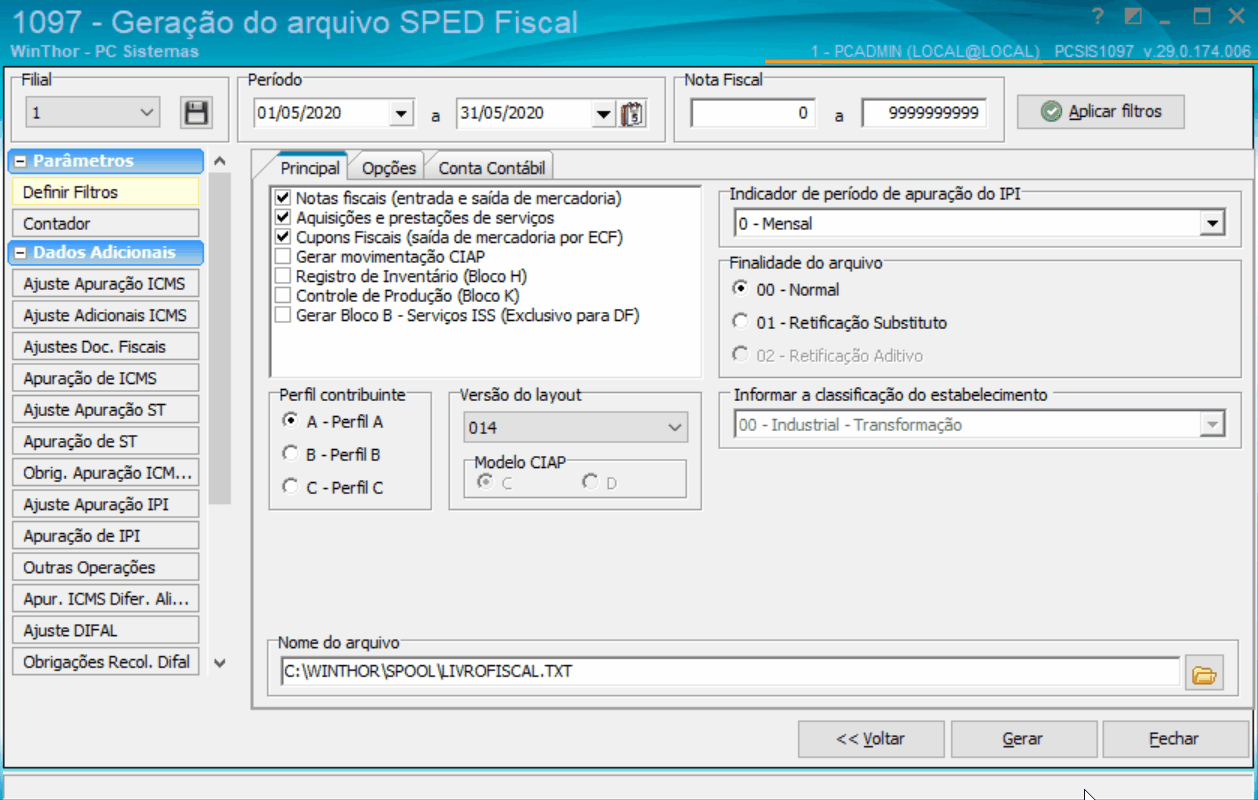
Task: Open Outras Operações item
Action: tap(105, 567)
